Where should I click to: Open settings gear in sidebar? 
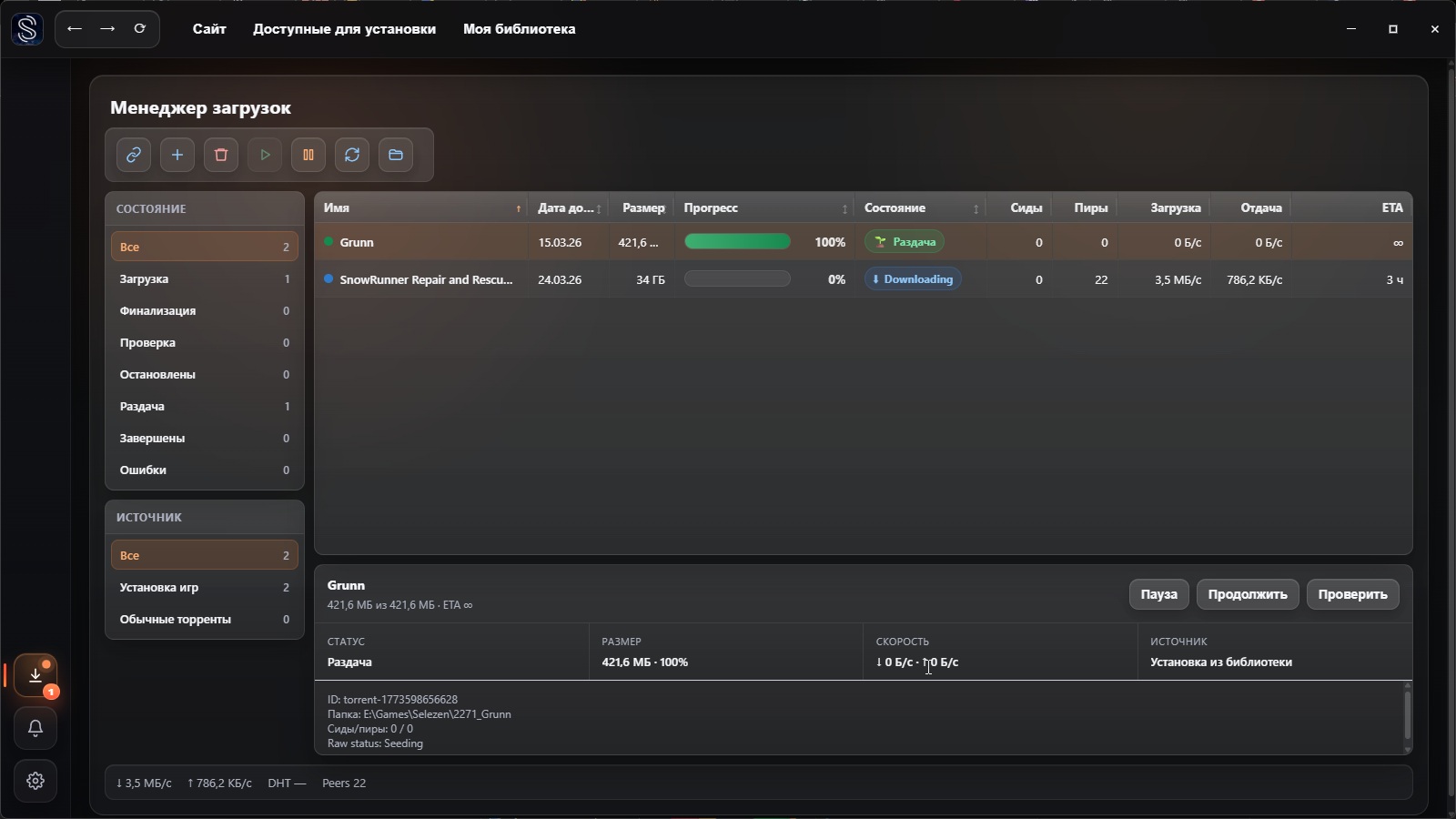pyautogui.click(x=35, y=781)
